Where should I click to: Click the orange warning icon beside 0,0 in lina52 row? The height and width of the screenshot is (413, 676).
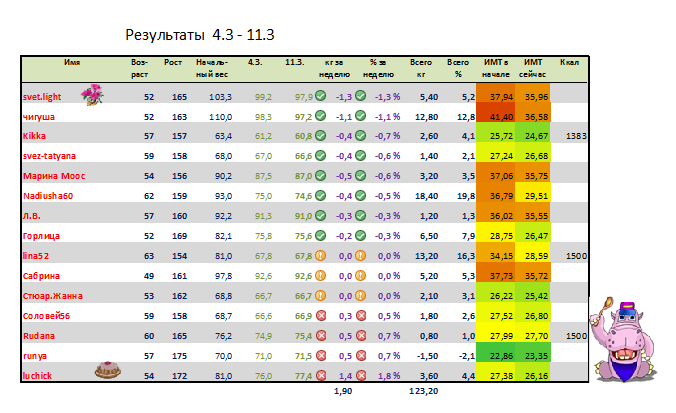(361, 255)
